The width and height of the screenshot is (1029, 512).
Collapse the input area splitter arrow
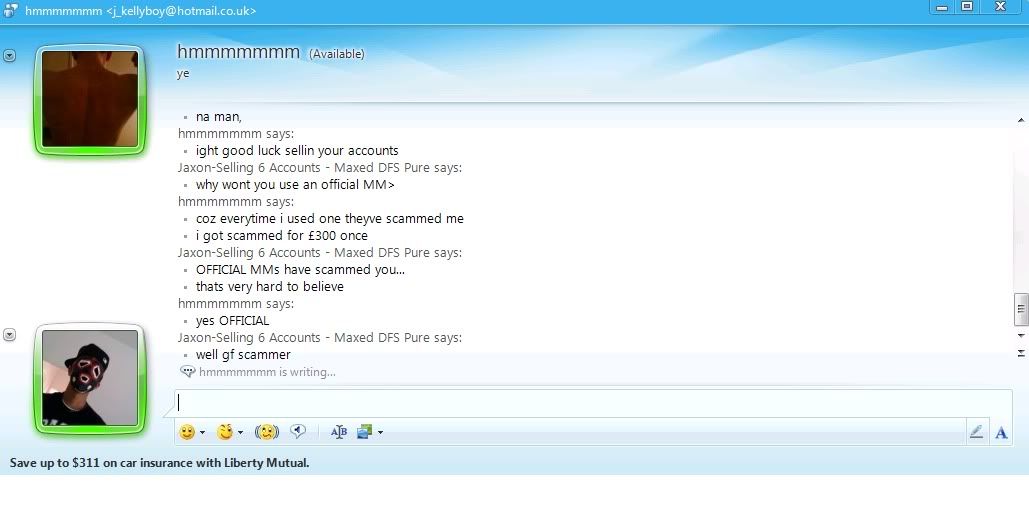(1020, 353)
